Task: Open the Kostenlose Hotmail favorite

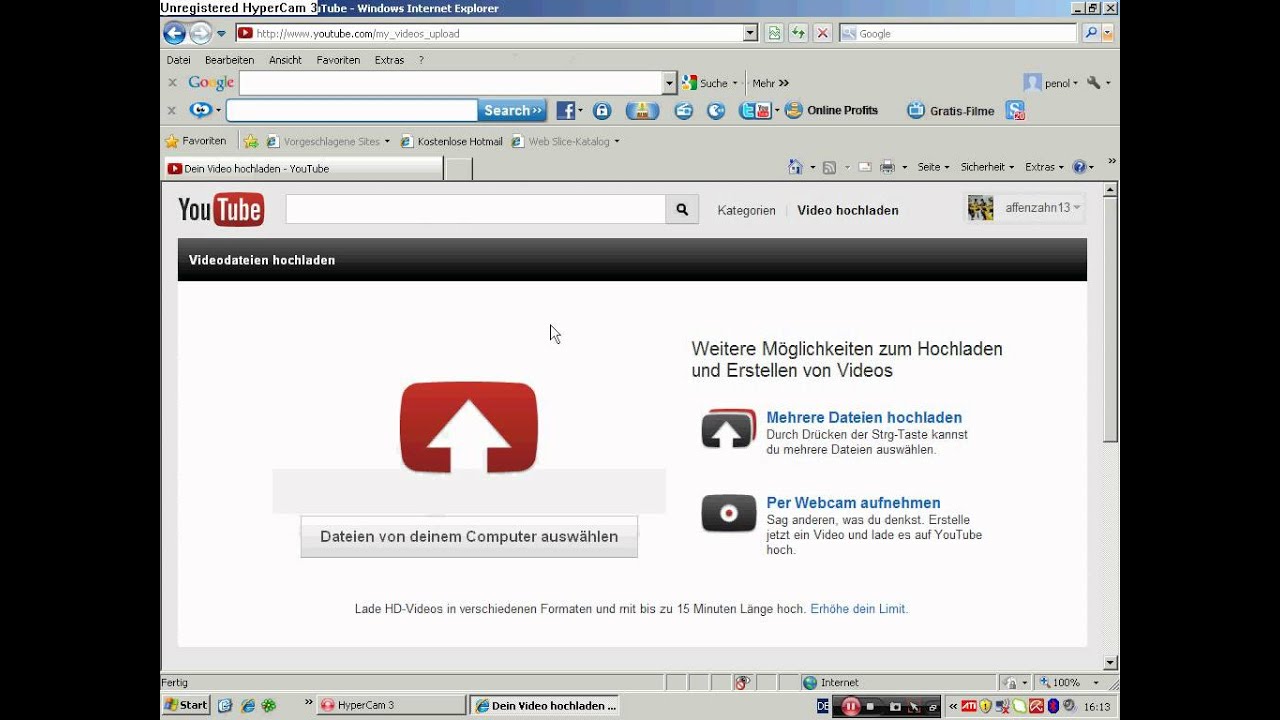Action: [451, 141]
